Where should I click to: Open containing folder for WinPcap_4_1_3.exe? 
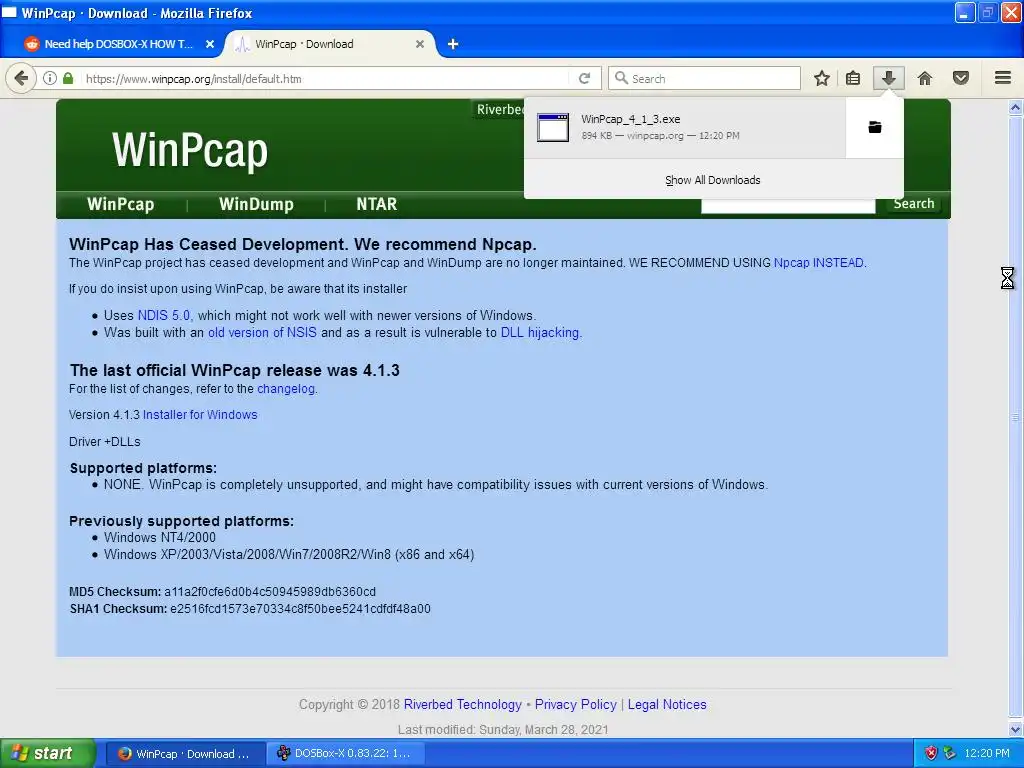coord(874,127)
